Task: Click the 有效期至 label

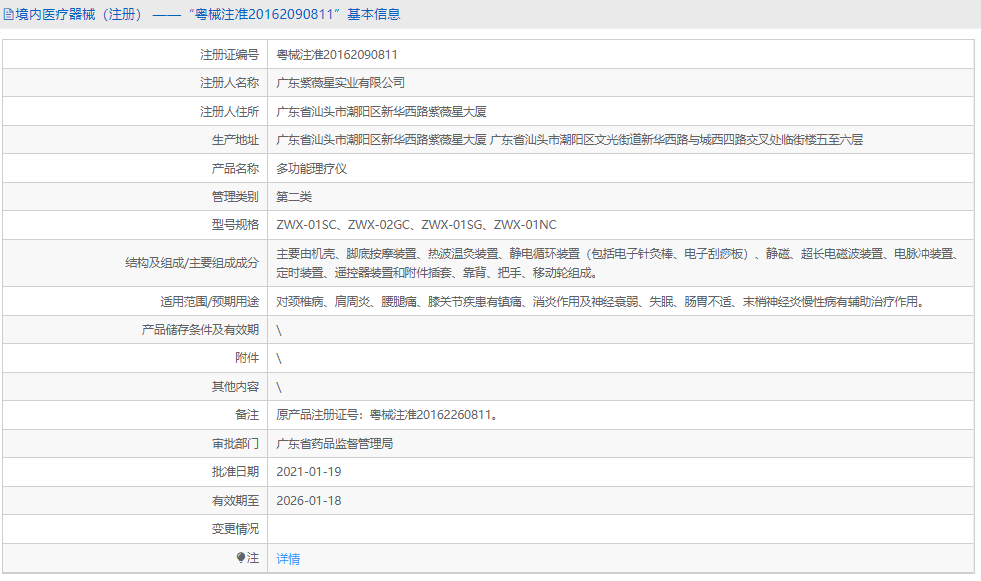Action: click(x=235, y=501)
